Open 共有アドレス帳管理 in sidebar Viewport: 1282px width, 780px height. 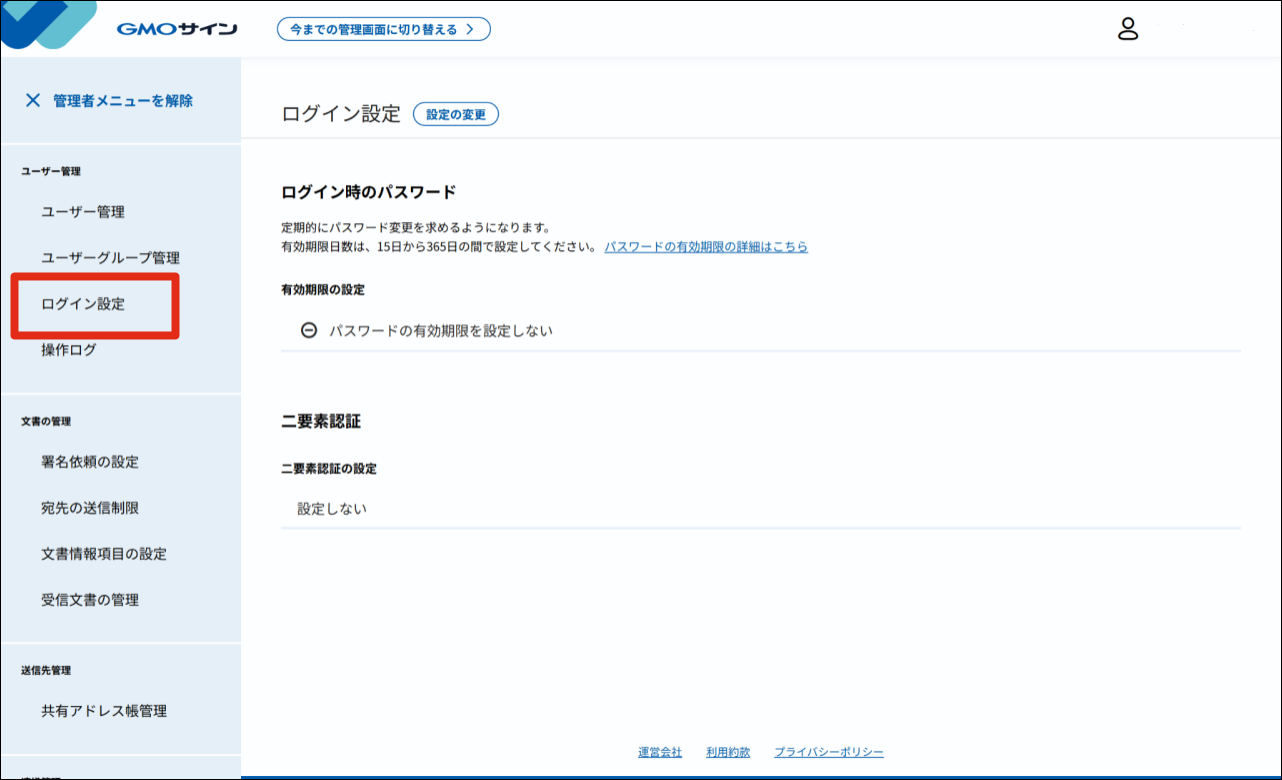pyautogui.click(x=104, y=711)
